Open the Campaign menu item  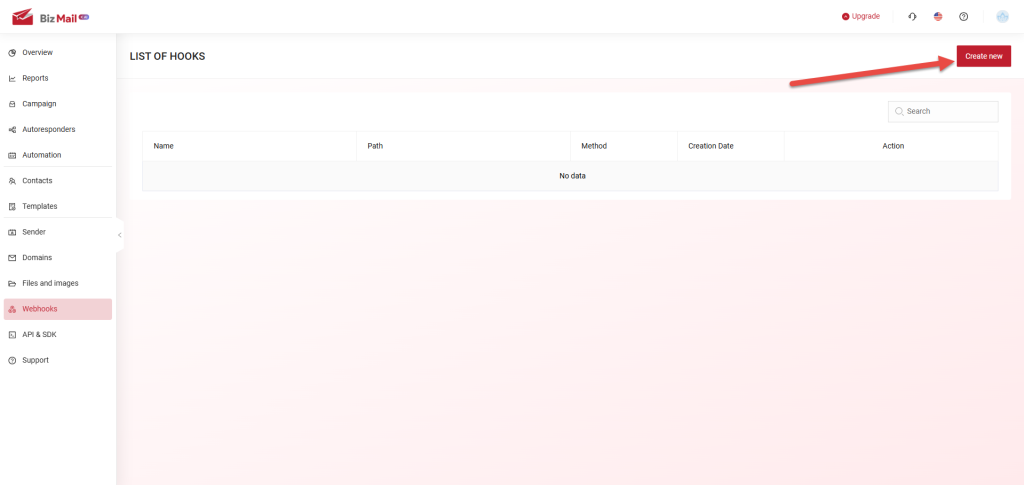pos(39,104)
